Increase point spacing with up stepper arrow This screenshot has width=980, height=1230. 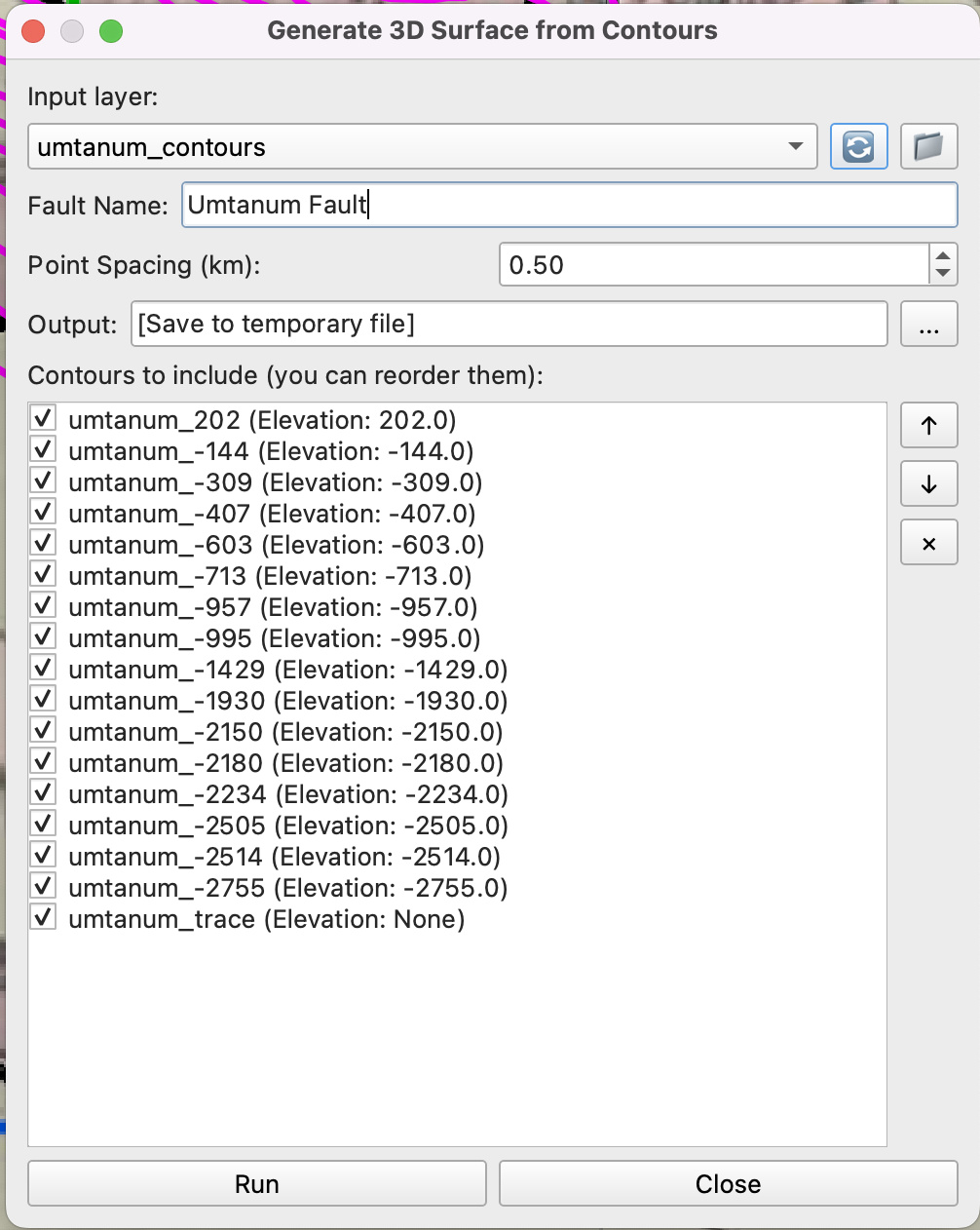coord(942,256)
